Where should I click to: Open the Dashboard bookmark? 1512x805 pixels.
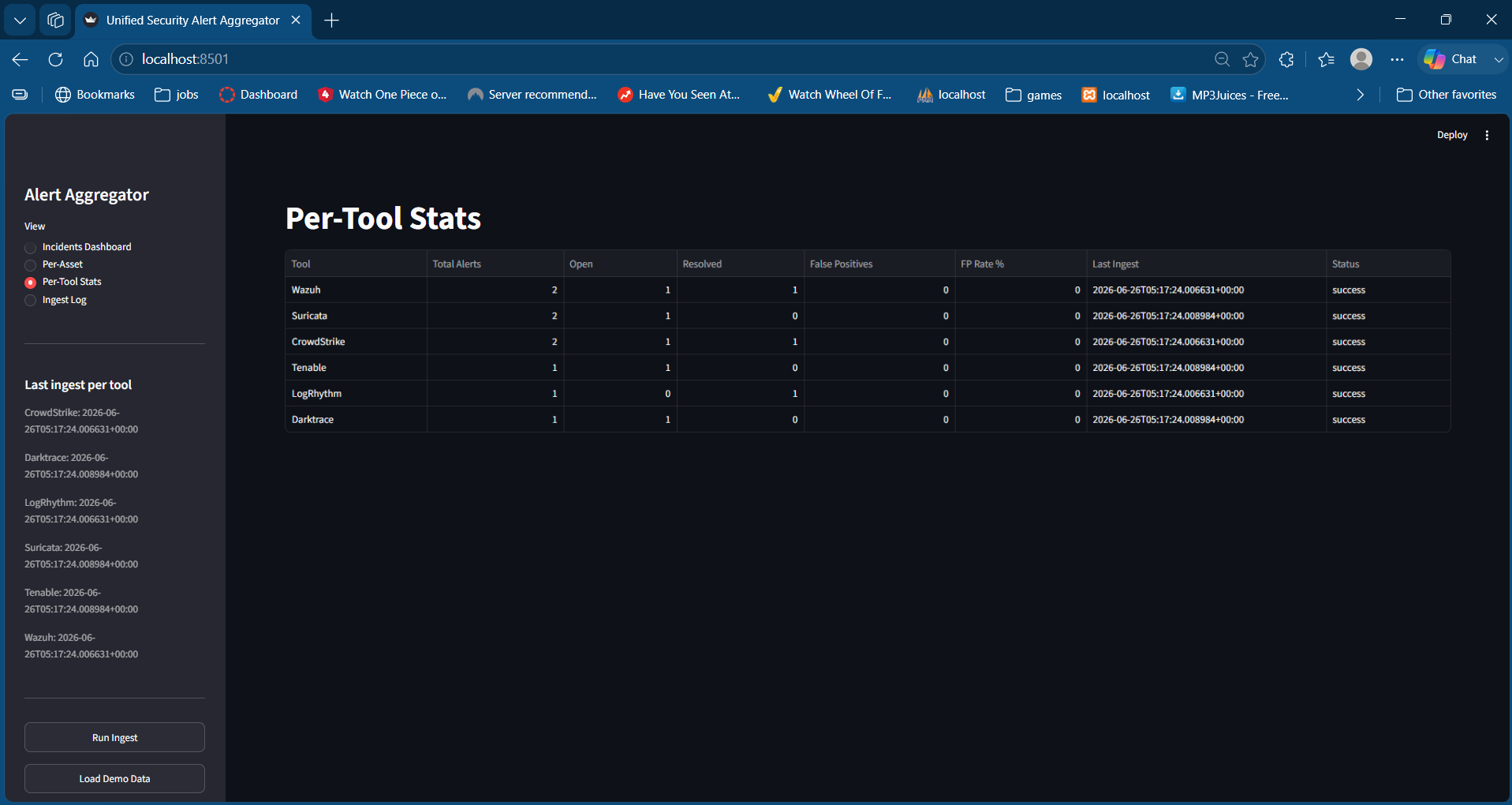[x=259, y=95]
